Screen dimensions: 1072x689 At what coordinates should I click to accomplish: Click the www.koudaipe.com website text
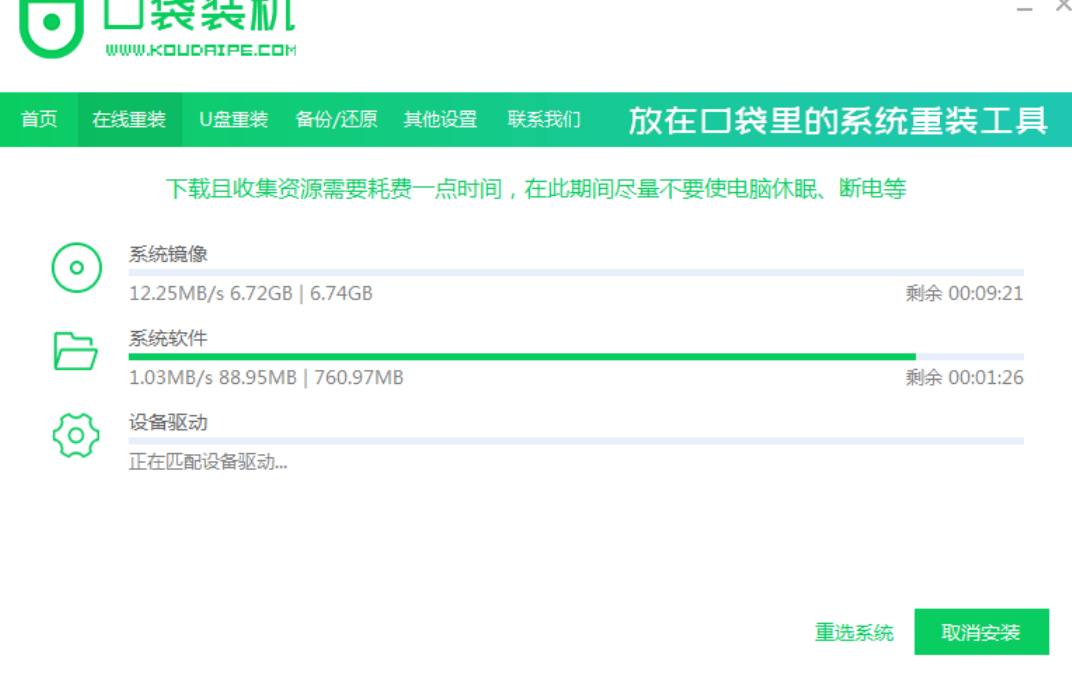pos(200,50)
